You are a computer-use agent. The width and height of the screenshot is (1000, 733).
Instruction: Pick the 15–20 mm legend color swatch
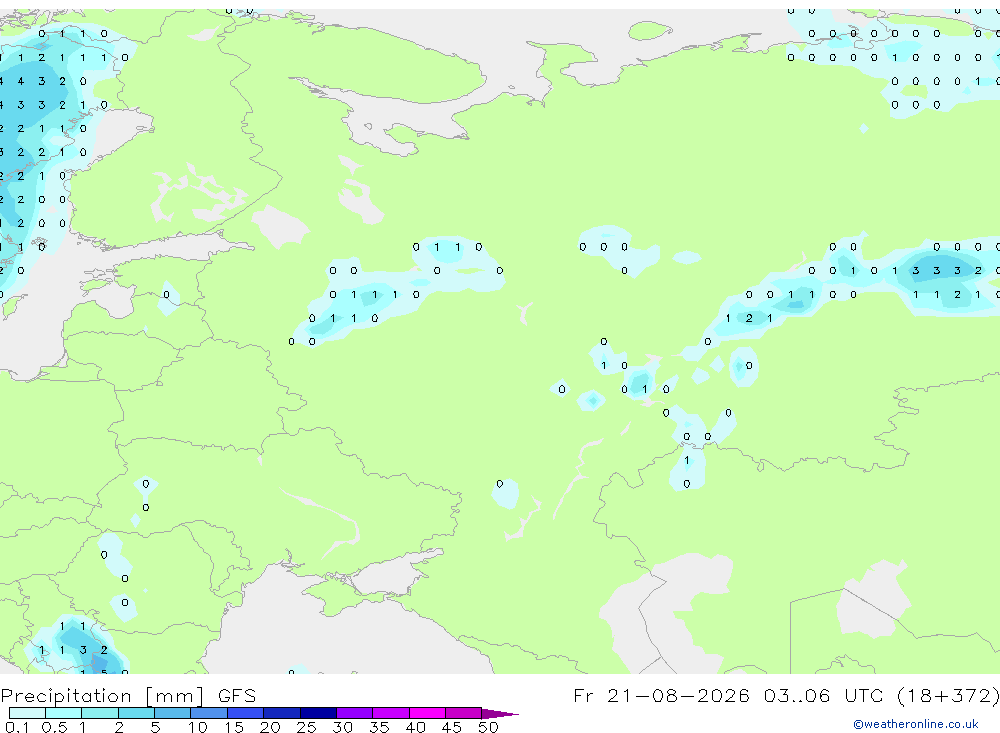pos(246,713)
